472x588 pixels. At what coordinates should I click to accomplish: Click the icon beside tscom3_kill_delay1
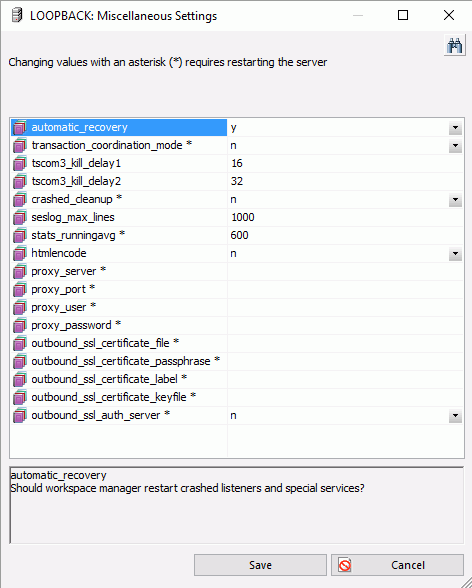20,164
